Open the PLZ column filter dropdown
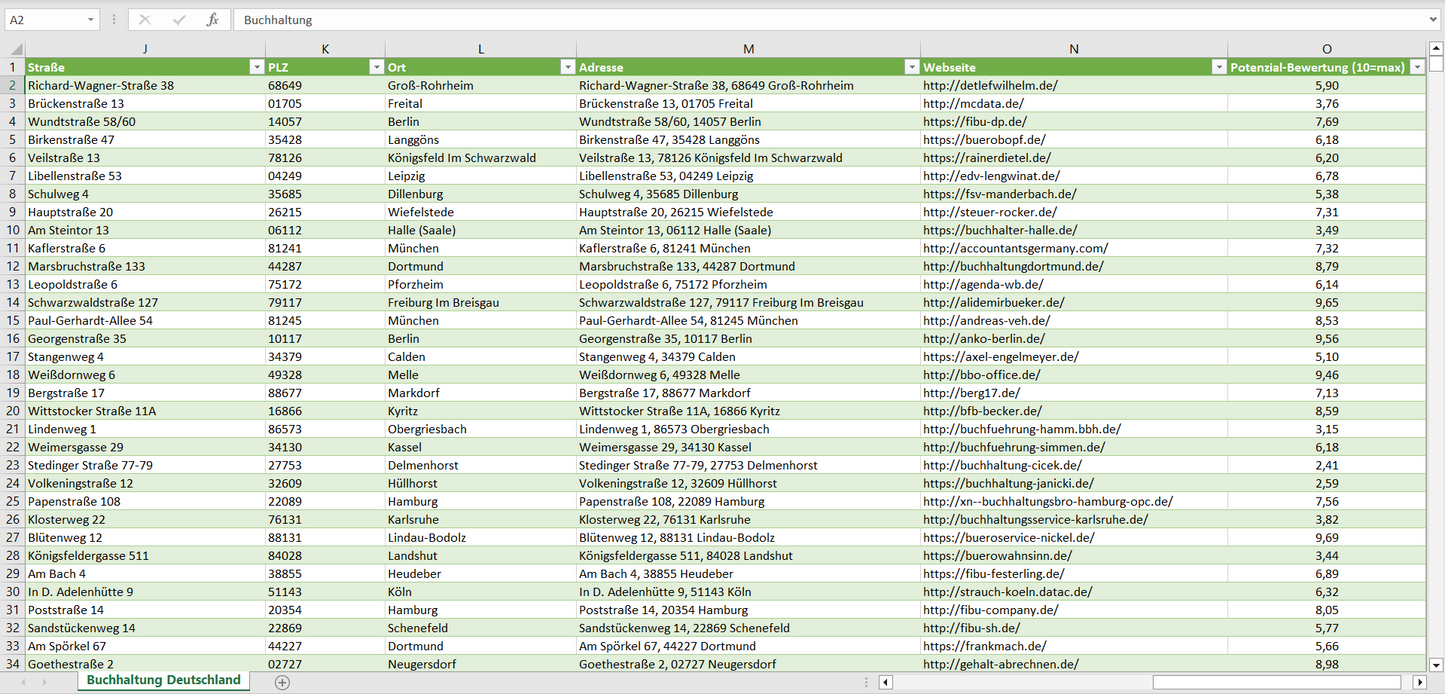1445x694 pixels. pos(376,67)
